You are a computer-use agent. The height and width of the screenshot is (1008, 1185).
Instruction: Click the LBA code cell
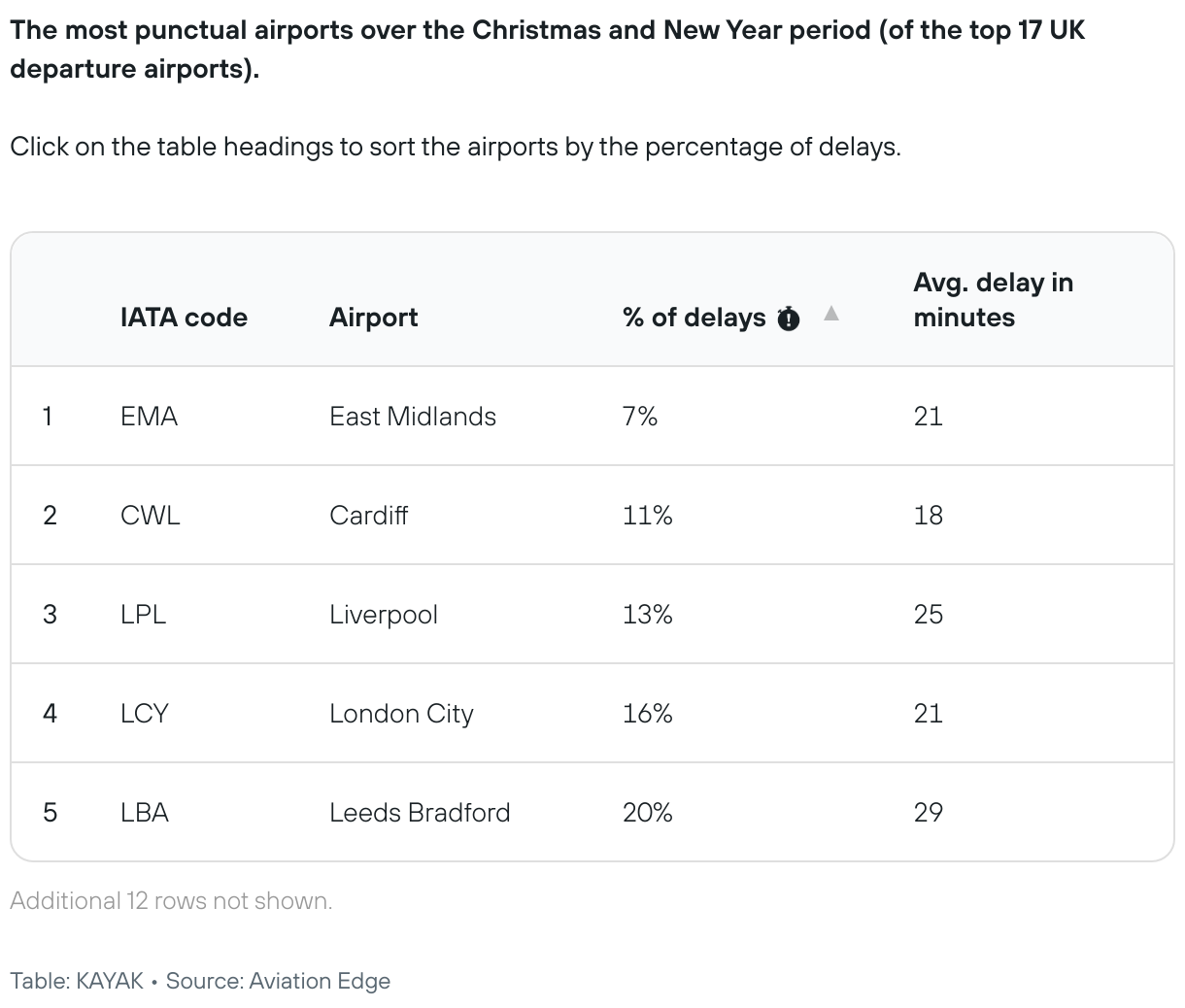pyautogui.click(x=144, y=813)
